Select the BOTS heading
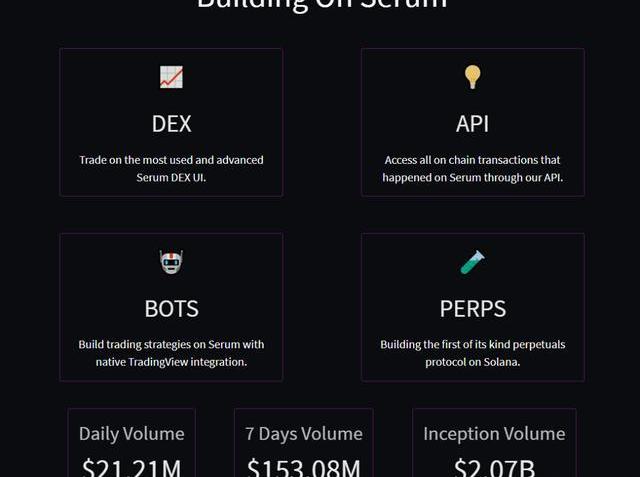This screenshot has width=640, height=477. click(171, 309)
